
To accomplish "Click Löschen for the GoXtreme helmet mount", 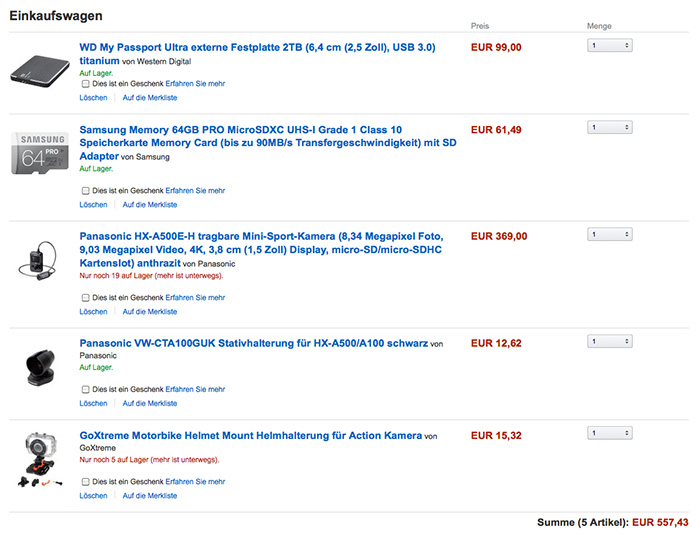I will point(93,496).
